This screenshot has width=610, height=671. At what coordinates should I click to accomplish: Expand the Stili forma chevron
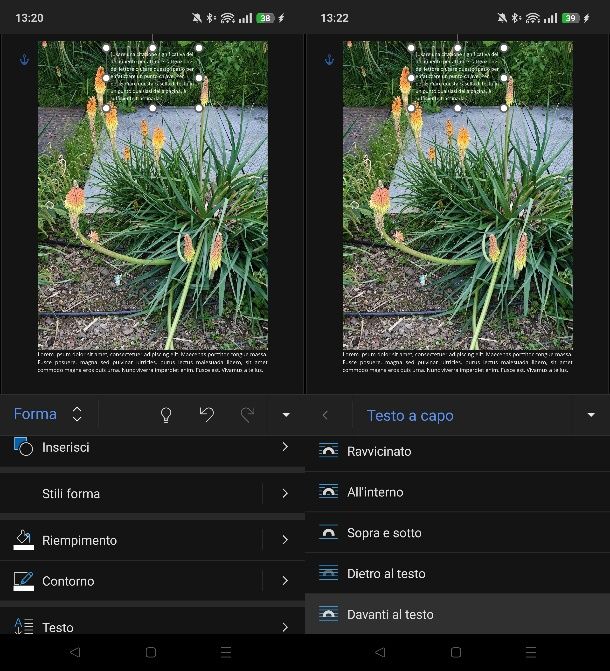coord(285,493)
